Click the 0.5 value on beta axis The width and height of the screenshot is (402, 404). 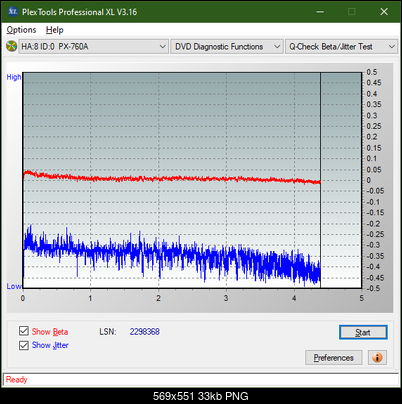click(372, 72)
